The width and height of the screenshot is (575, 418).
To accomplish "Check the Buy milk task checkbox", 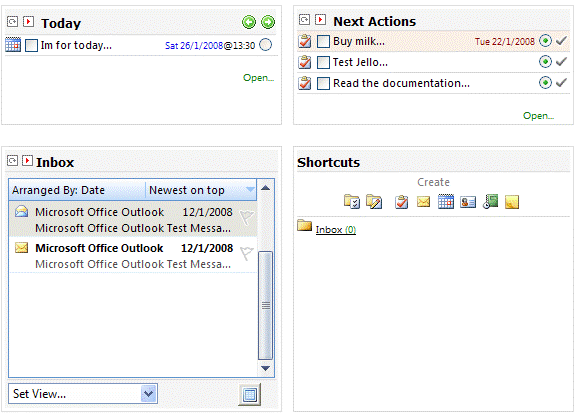I will [x=323, y=41].
